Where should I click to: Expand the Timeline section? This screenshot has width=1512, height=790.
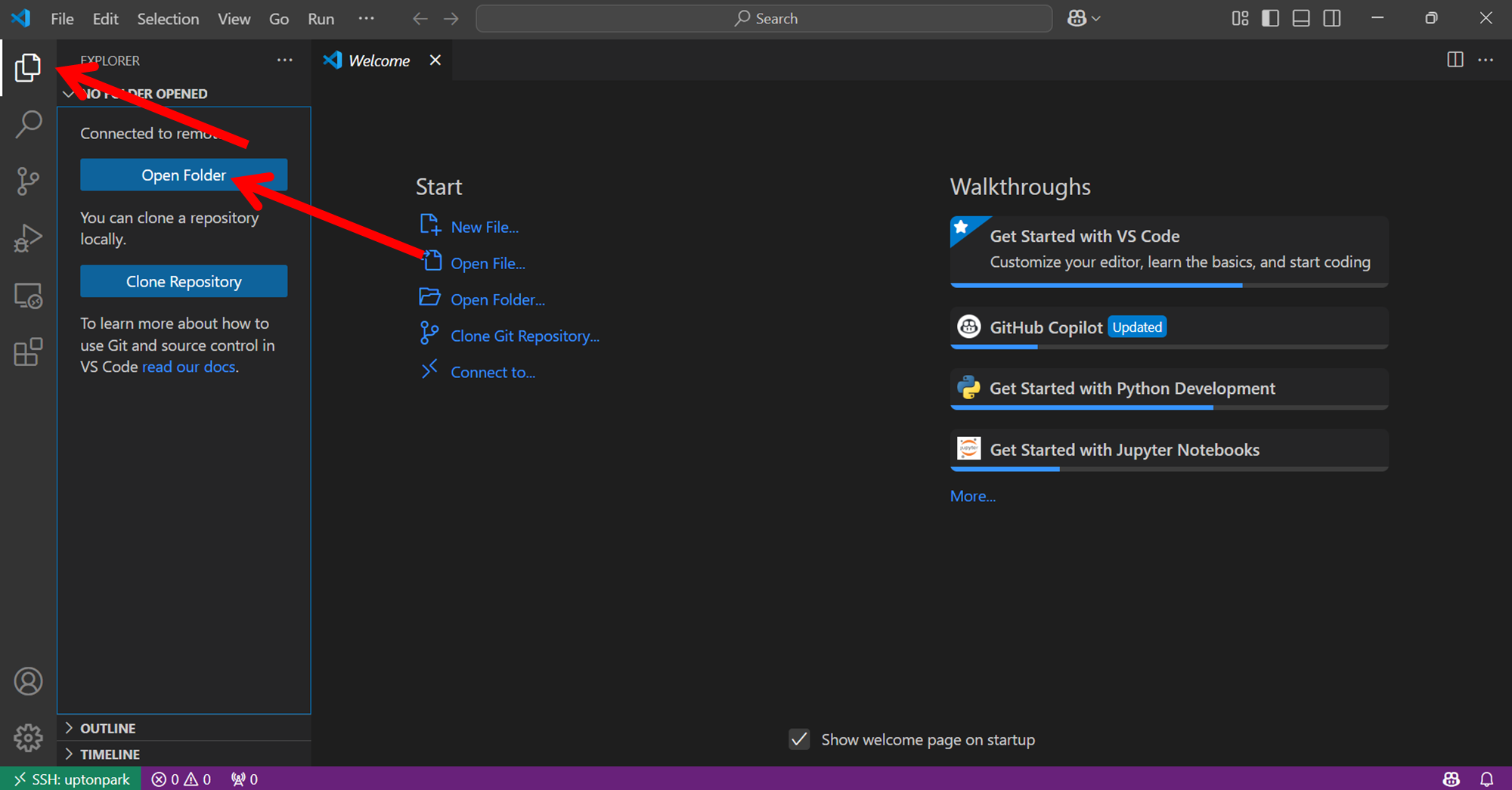point(110,754)
